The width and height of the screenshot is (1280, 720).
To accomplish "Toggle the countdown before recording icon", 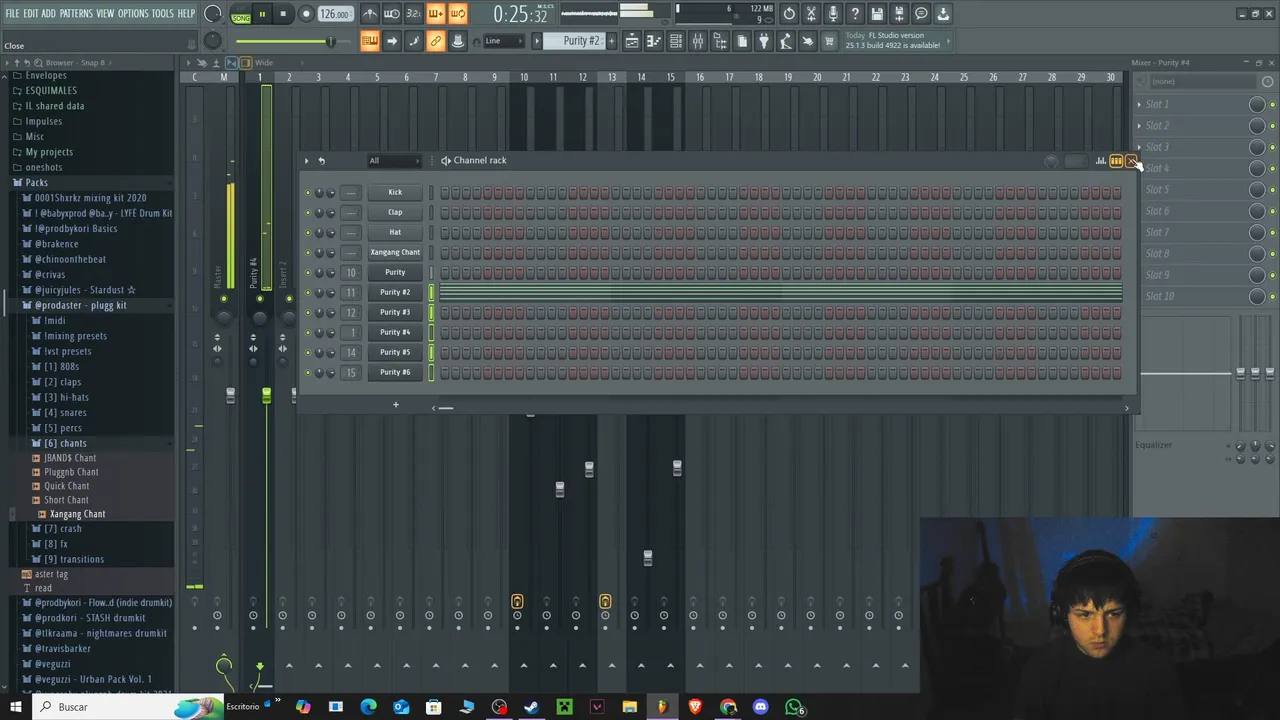I will [413, 14].
